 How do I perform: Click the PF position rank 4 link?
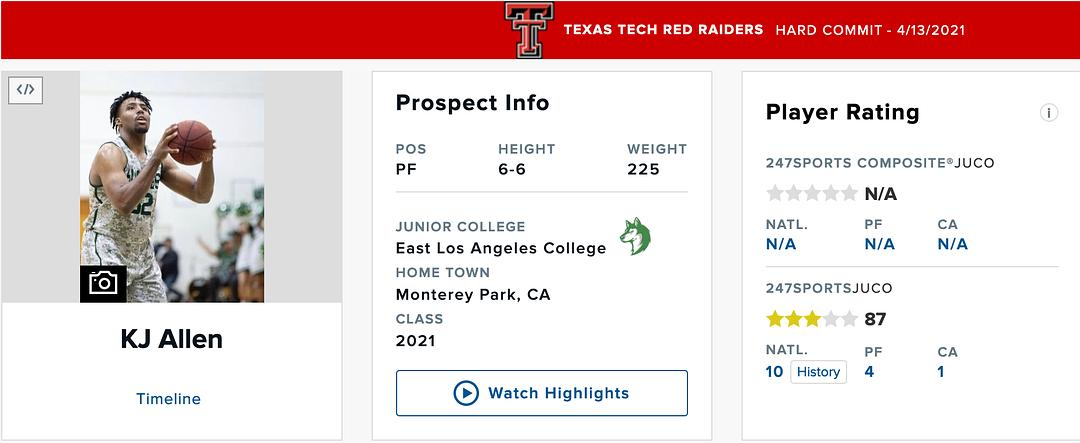pyautogui.click(x=869, y=372)
